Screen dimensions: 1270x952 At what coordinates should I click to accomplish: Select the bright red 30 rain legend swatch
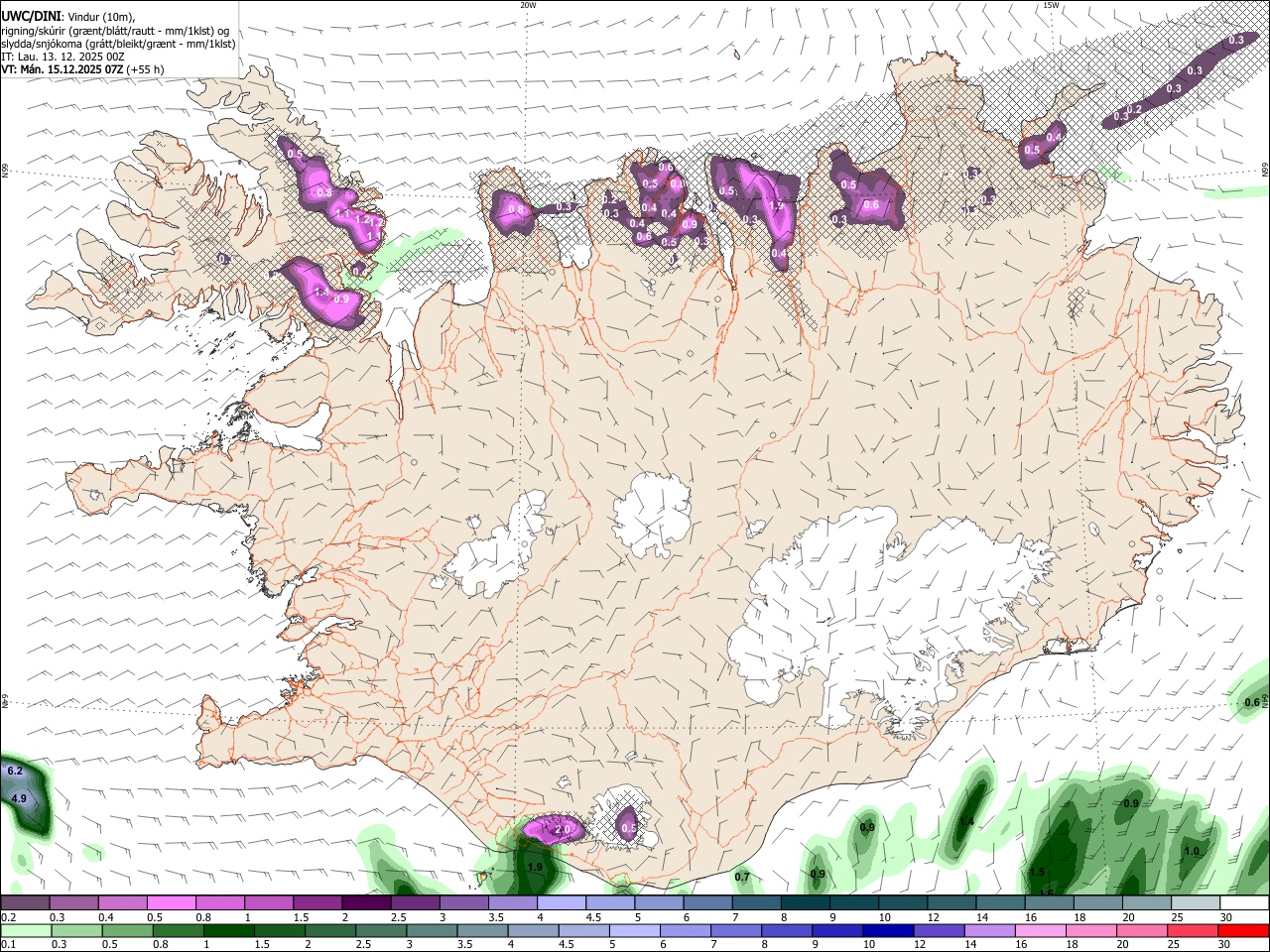click(x=1243, y=930)
